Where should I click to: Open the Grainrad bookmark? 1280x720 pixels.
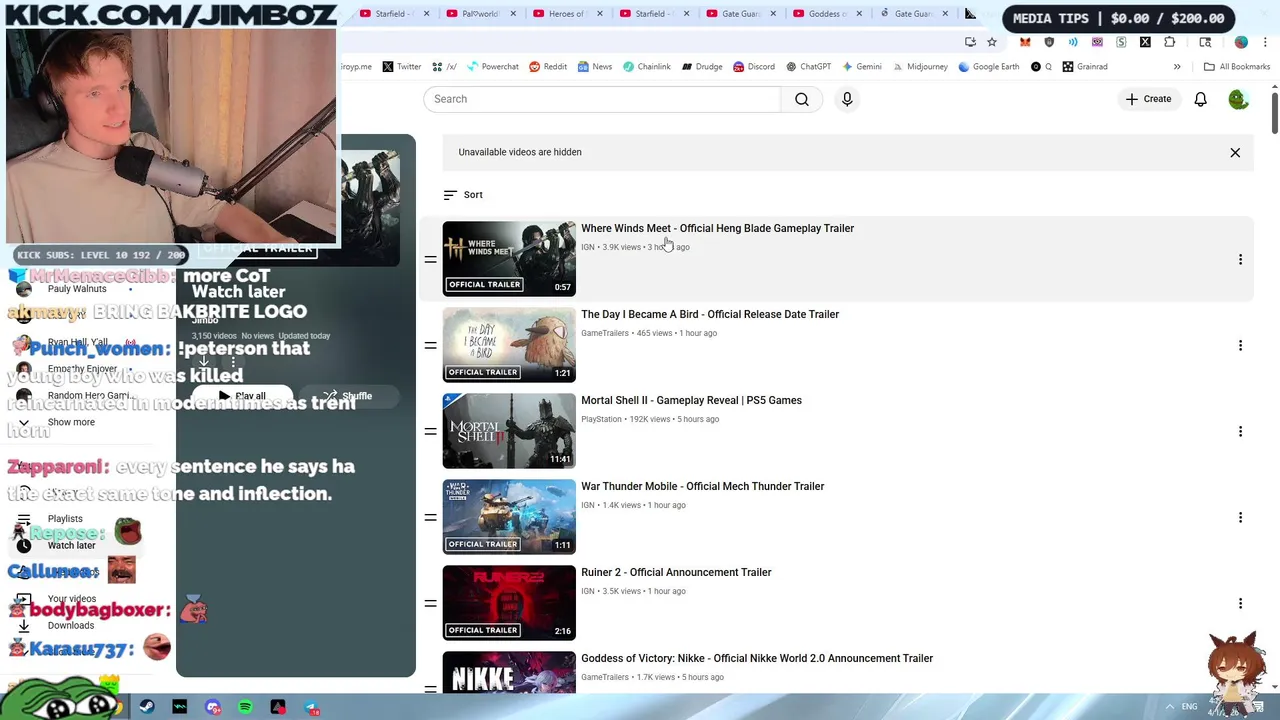[1085, 67]
